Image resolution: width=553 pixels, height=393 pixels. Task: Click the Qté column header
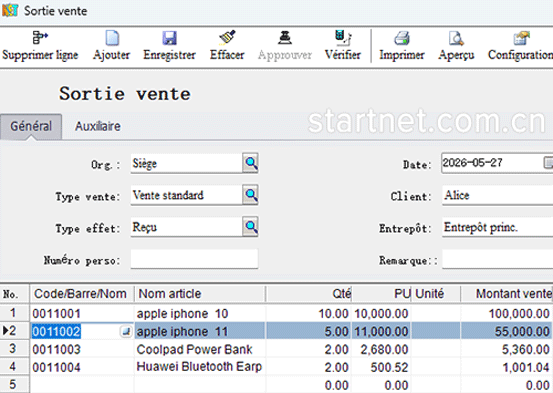(309, 294)
